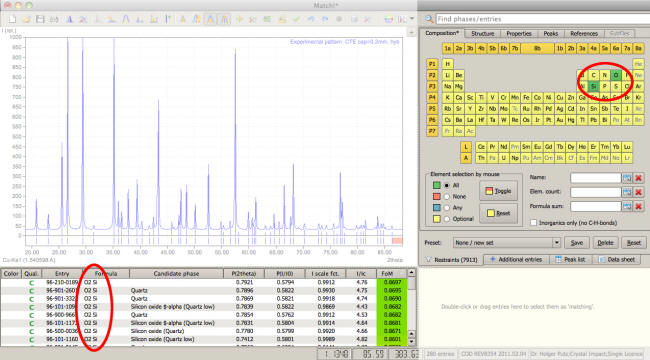This screenshot has height=360, width=650.
Task: Toggle the Fe iron element
Action: click(x=526, y=97)
